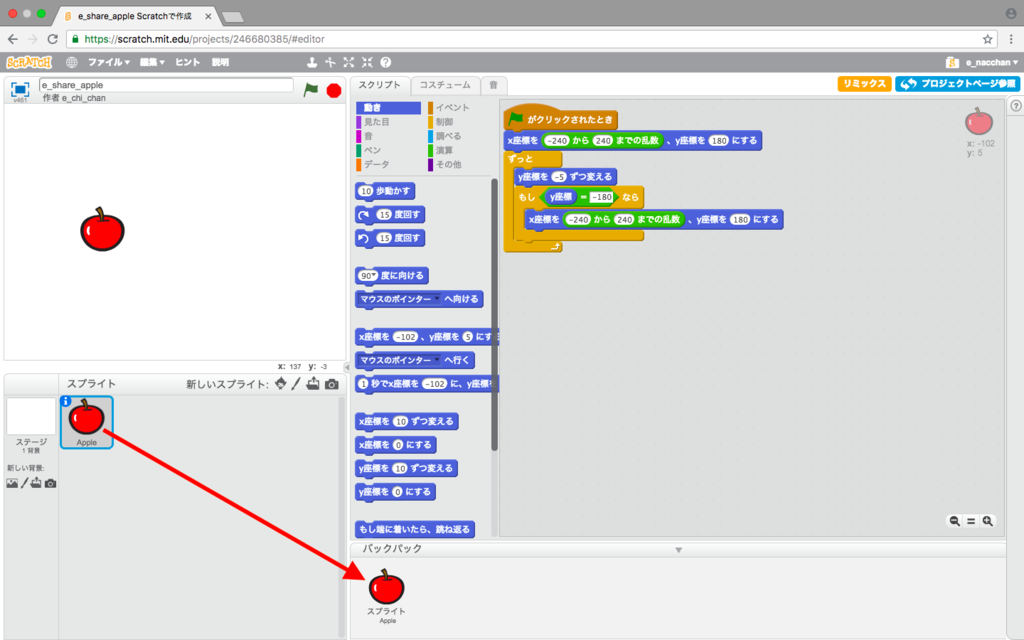Image resolution: width=1024 pixels, height=640 pixels.
Task: Click the blocks palette scrollbar
Action: pos(494,313)
